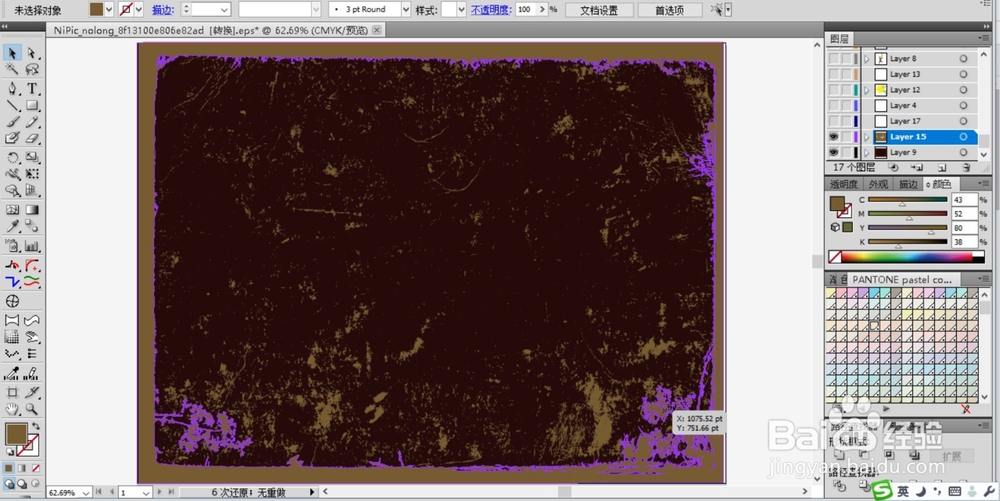Expand Layer 9 disclosure triangle
Screen dimensions: 1000x501
tap(867, 152)
